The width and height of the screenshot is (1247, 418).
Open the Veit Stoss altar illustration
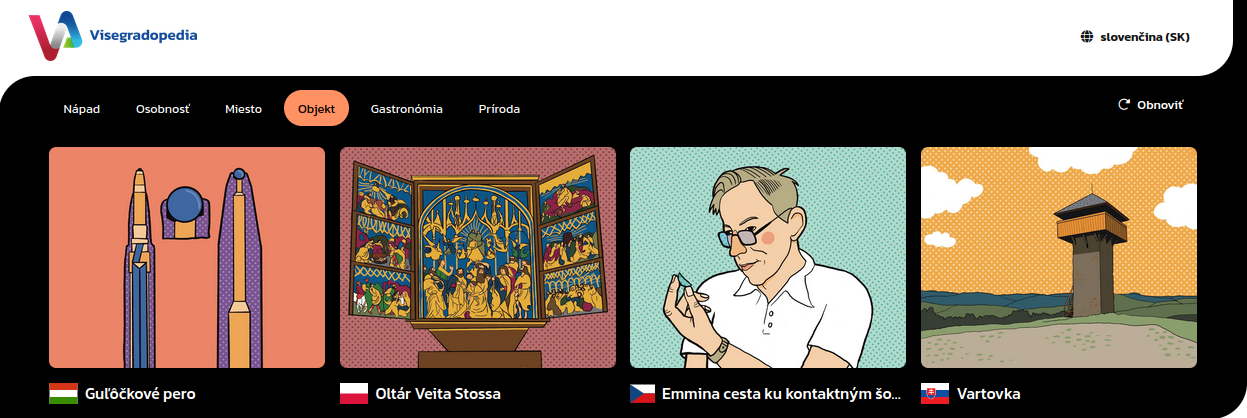pos(478,258)
